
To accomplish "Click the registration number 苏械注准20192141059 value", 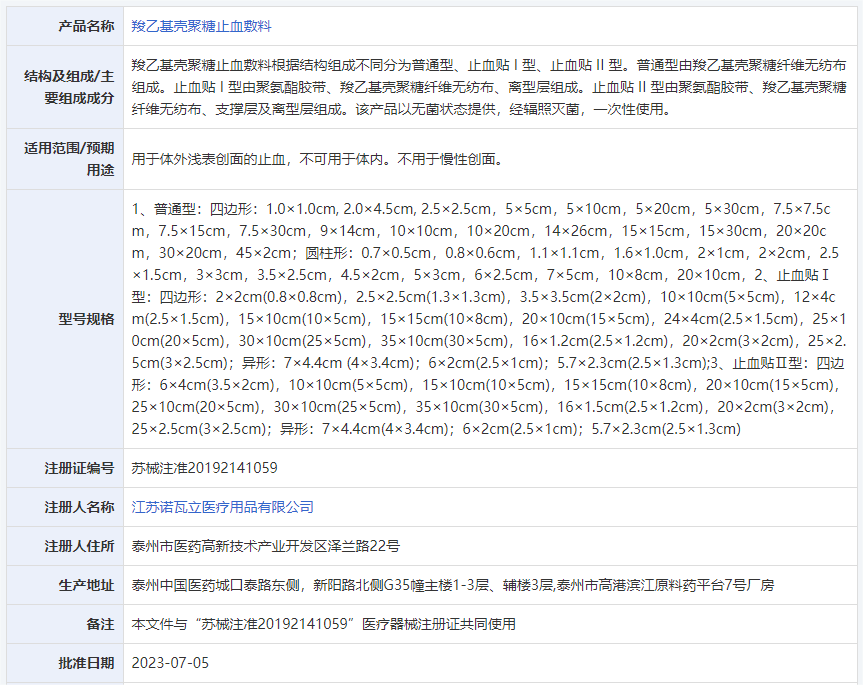I will (x=204, y=468).
